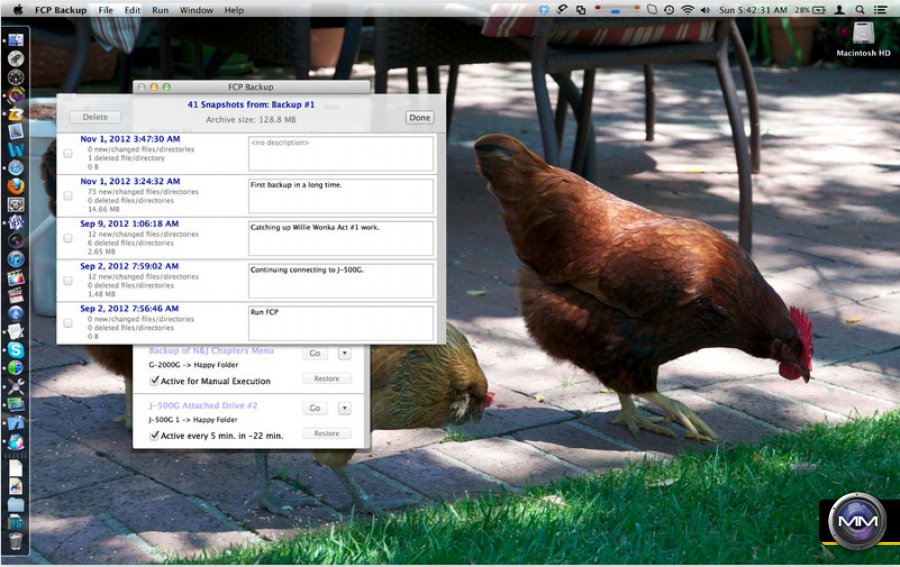Viewport: 900px width, 567px height.
Task: Click the Done button
Action: coord(420,118)
